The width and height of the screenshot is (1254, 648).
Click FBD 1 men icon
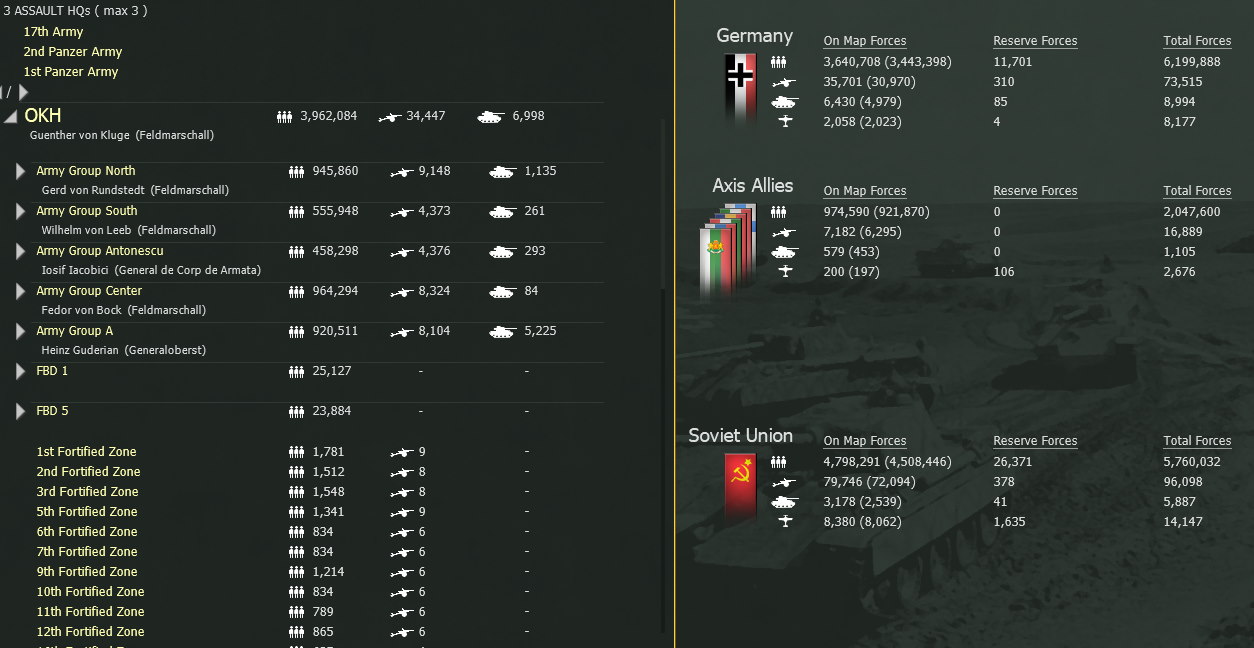[296, 372]
